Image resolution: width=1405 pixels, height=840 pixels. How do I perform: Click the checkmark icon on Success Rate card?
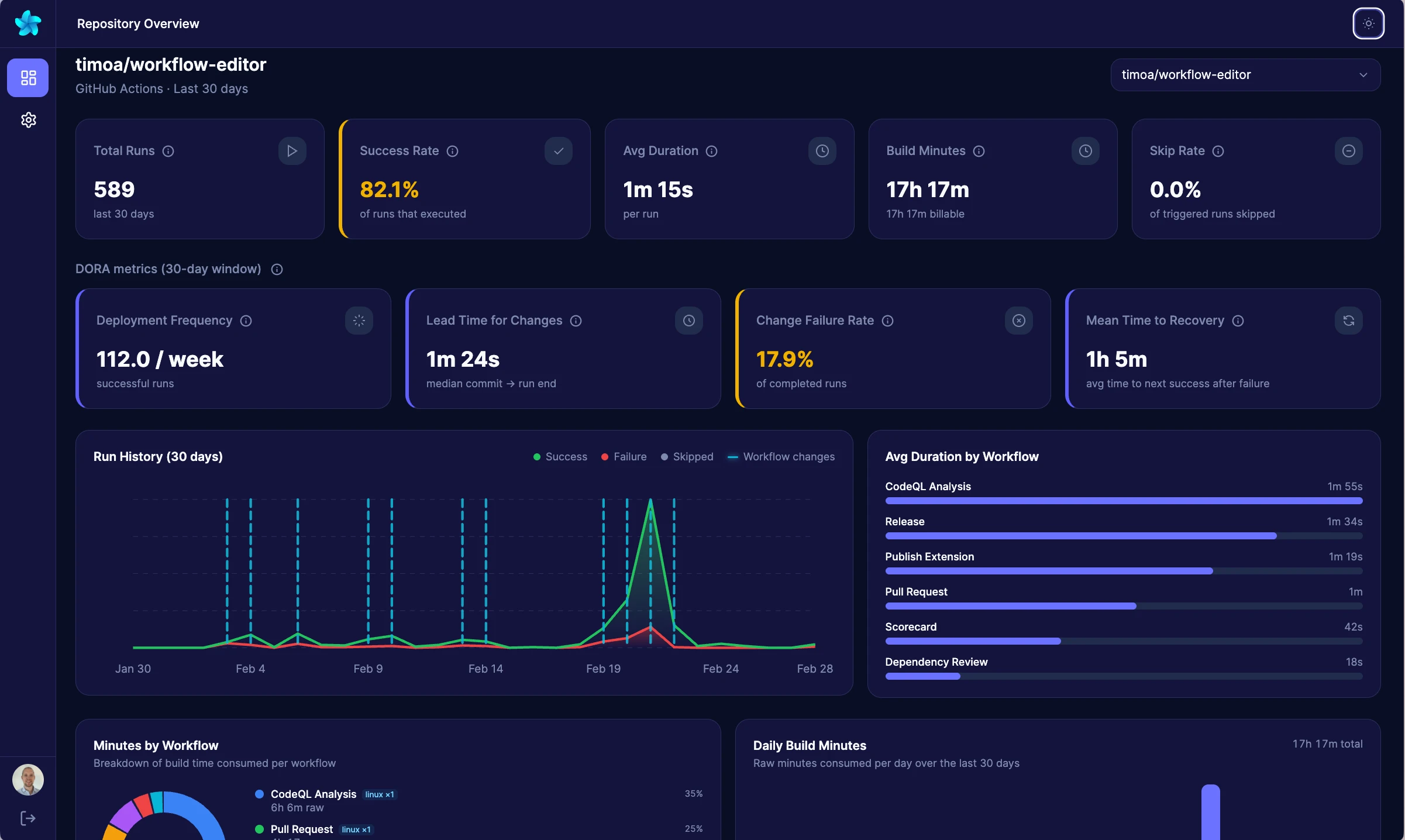558,151
